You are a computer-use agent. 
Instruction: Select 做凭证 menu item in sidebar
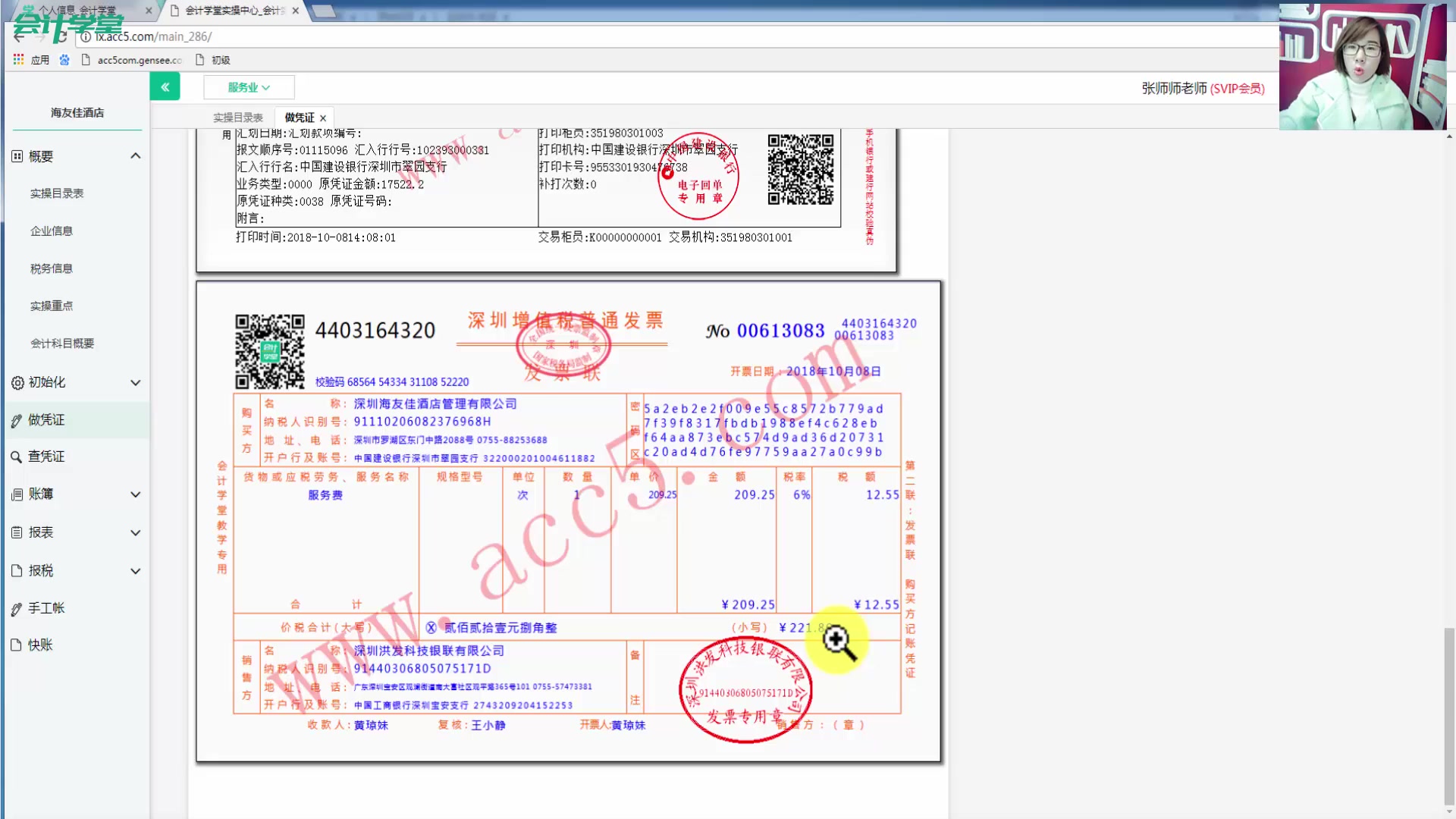point(46,420)
